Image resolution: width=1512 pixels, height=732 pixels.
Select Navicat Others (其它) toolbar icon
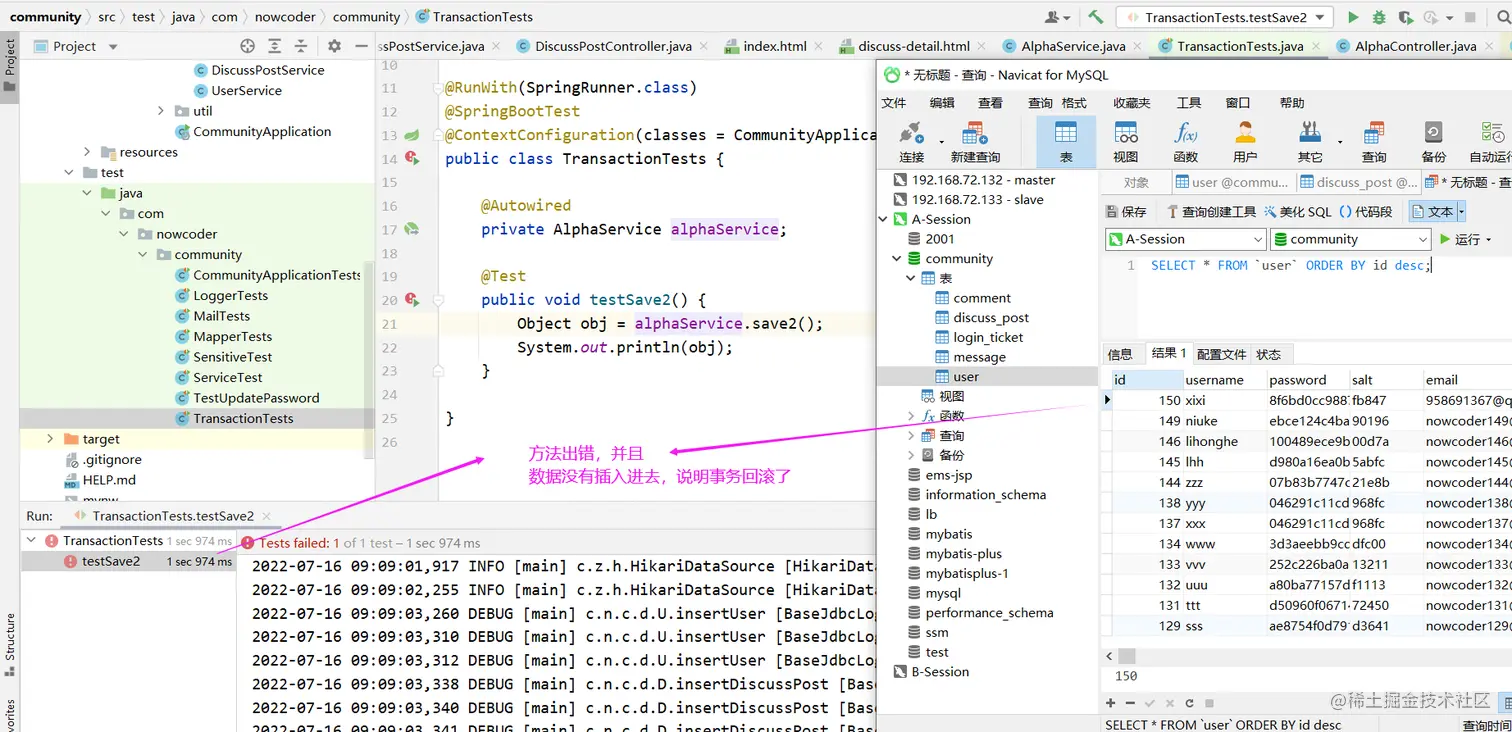tap(1310, 142)
